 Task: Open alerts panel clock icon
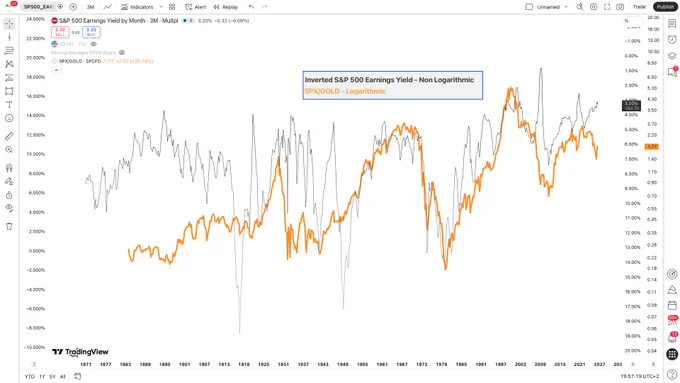click(x=672, y=39)
